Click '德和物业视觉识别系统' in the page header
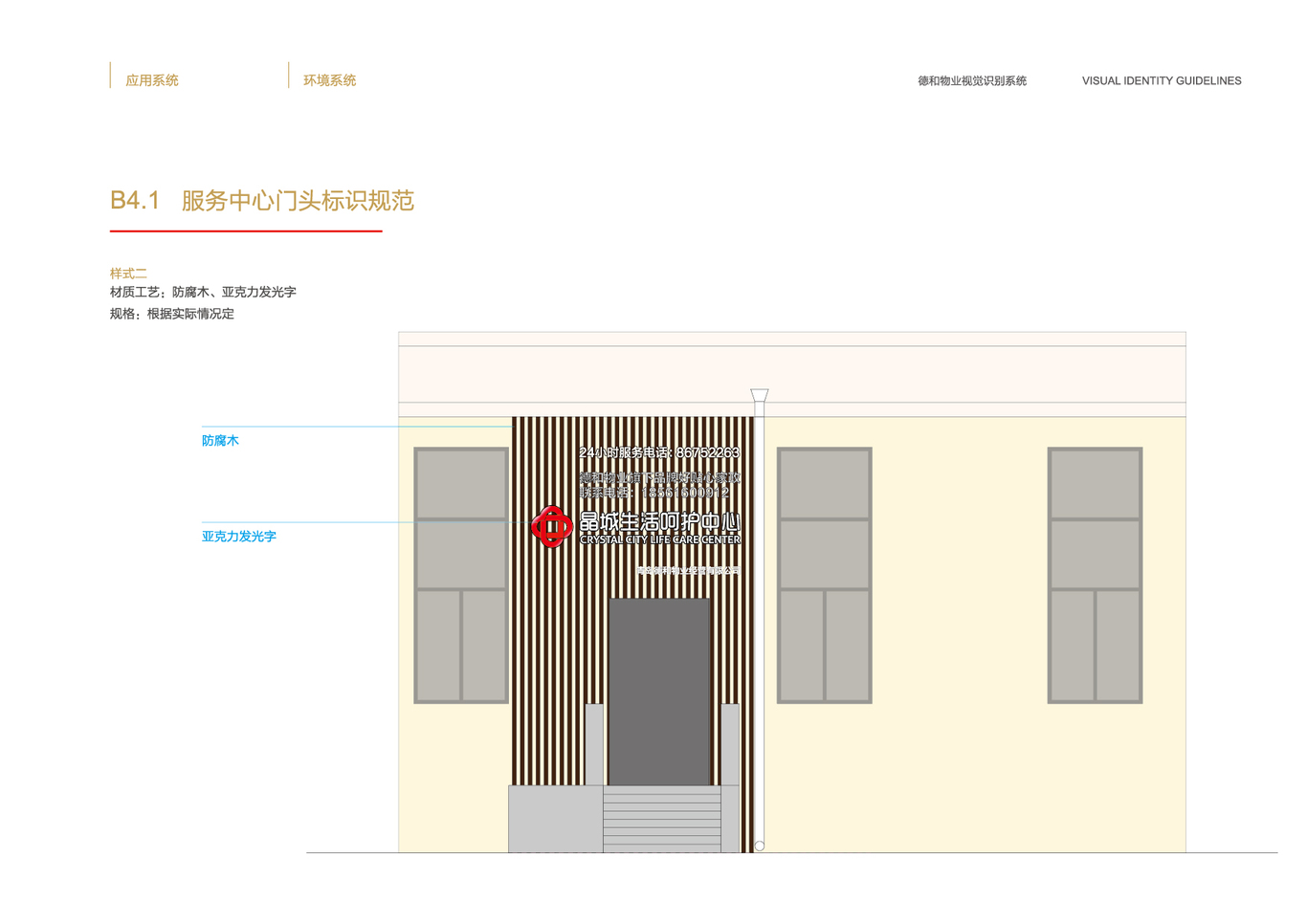 click(972, 81)
